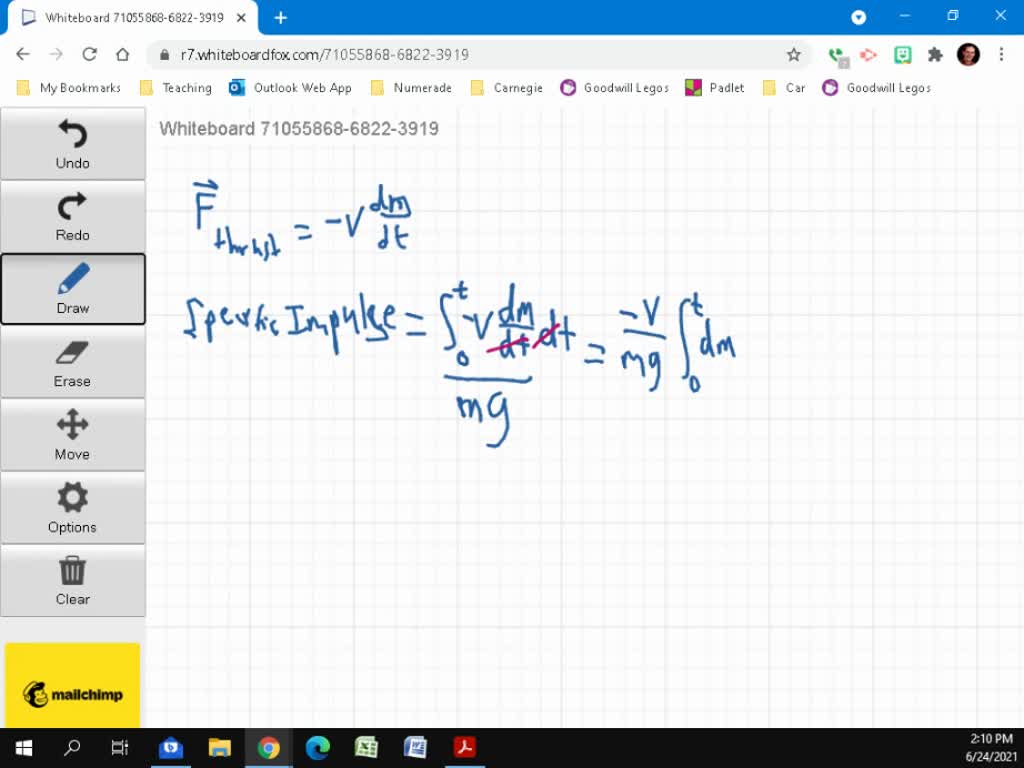Select the Erase tool
The image size is (1024, 768).
[x=73, y=362]
